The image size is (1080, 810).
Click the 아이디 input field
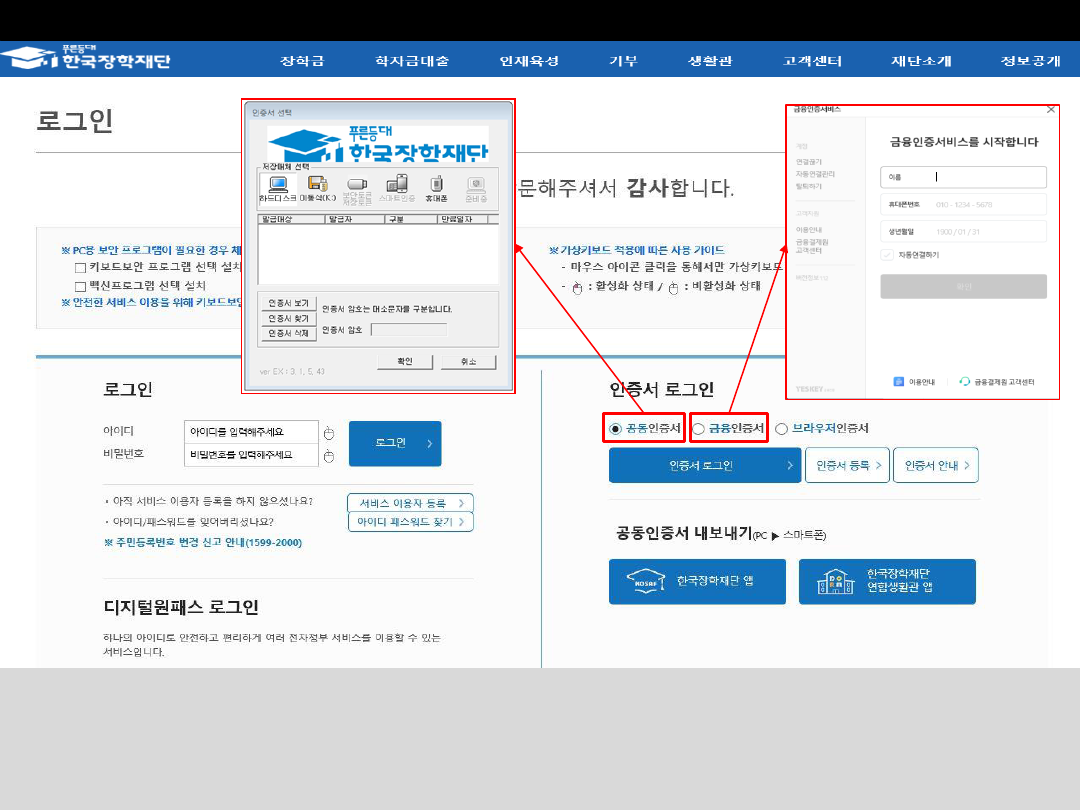point(251,432)
